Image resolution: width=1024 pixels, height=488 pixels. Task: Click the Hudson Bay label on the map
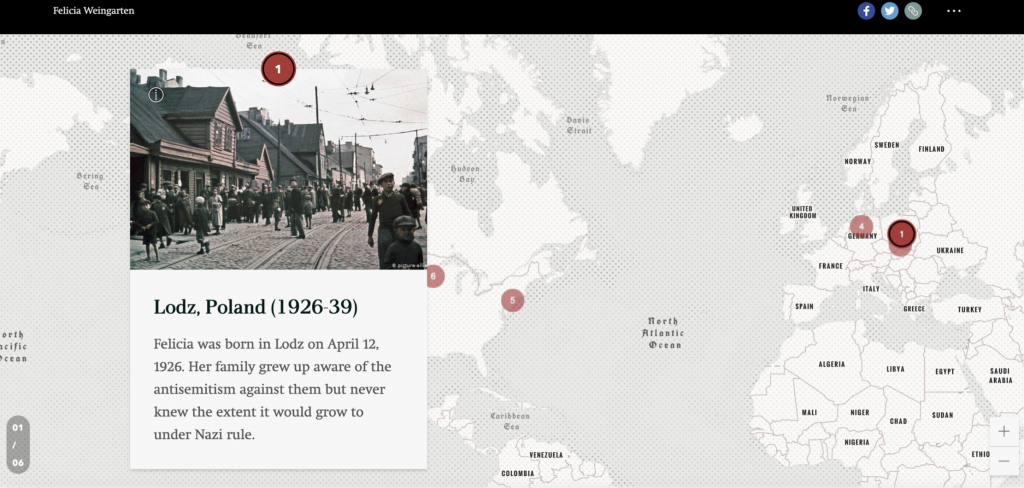(x=465, y=175)
